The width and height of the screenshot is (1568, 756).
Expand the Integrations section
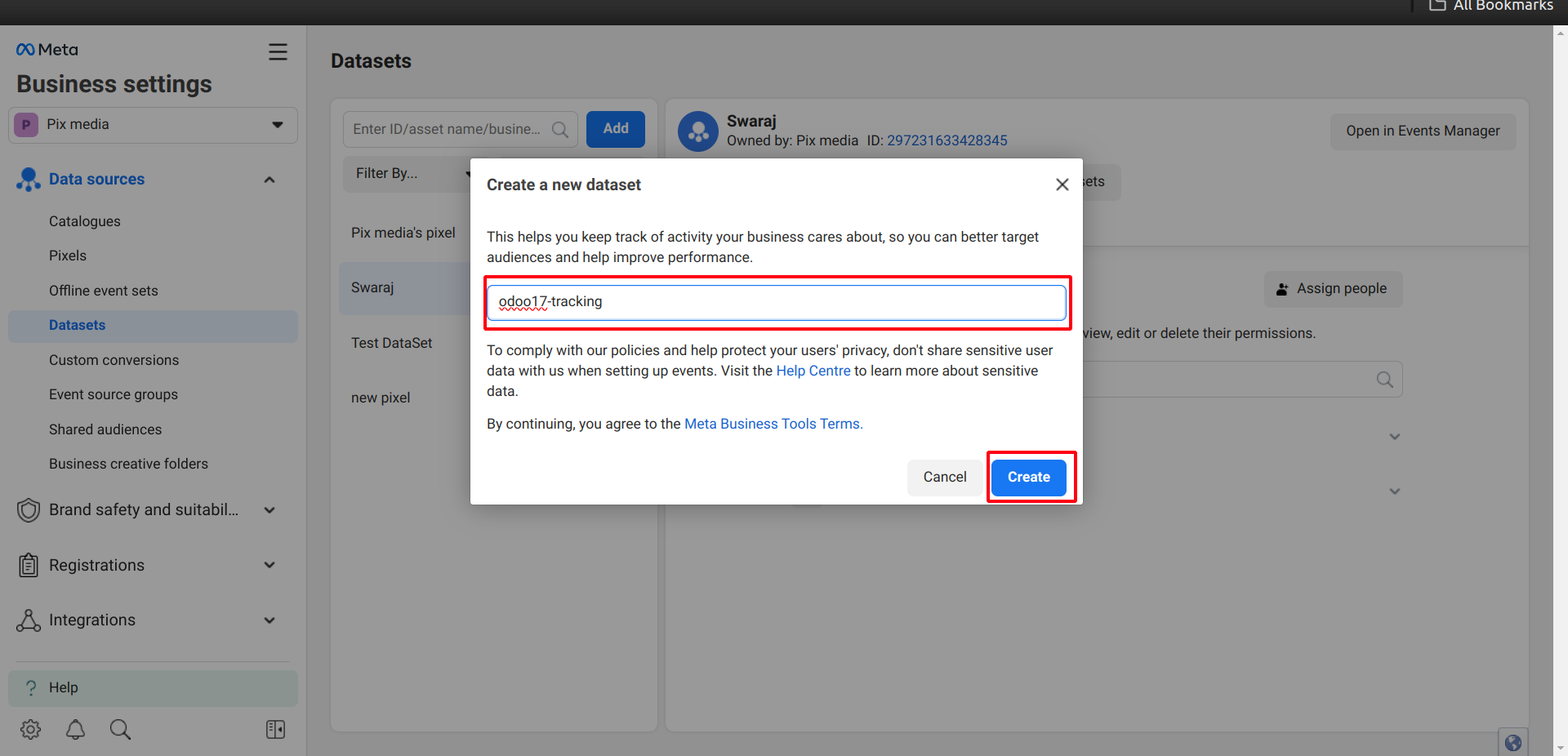pyautogui.click(x=269, y=620)
